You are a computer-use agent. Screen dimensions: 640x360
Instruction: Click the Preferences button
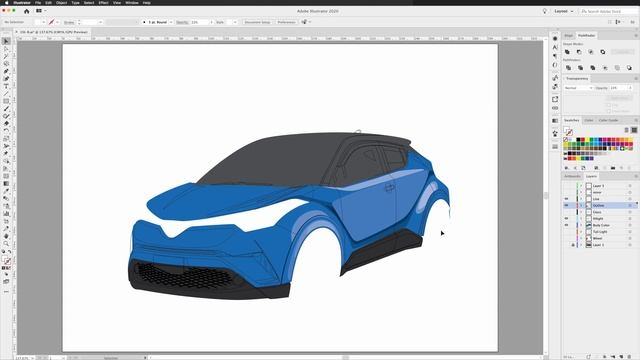(287, 22)
